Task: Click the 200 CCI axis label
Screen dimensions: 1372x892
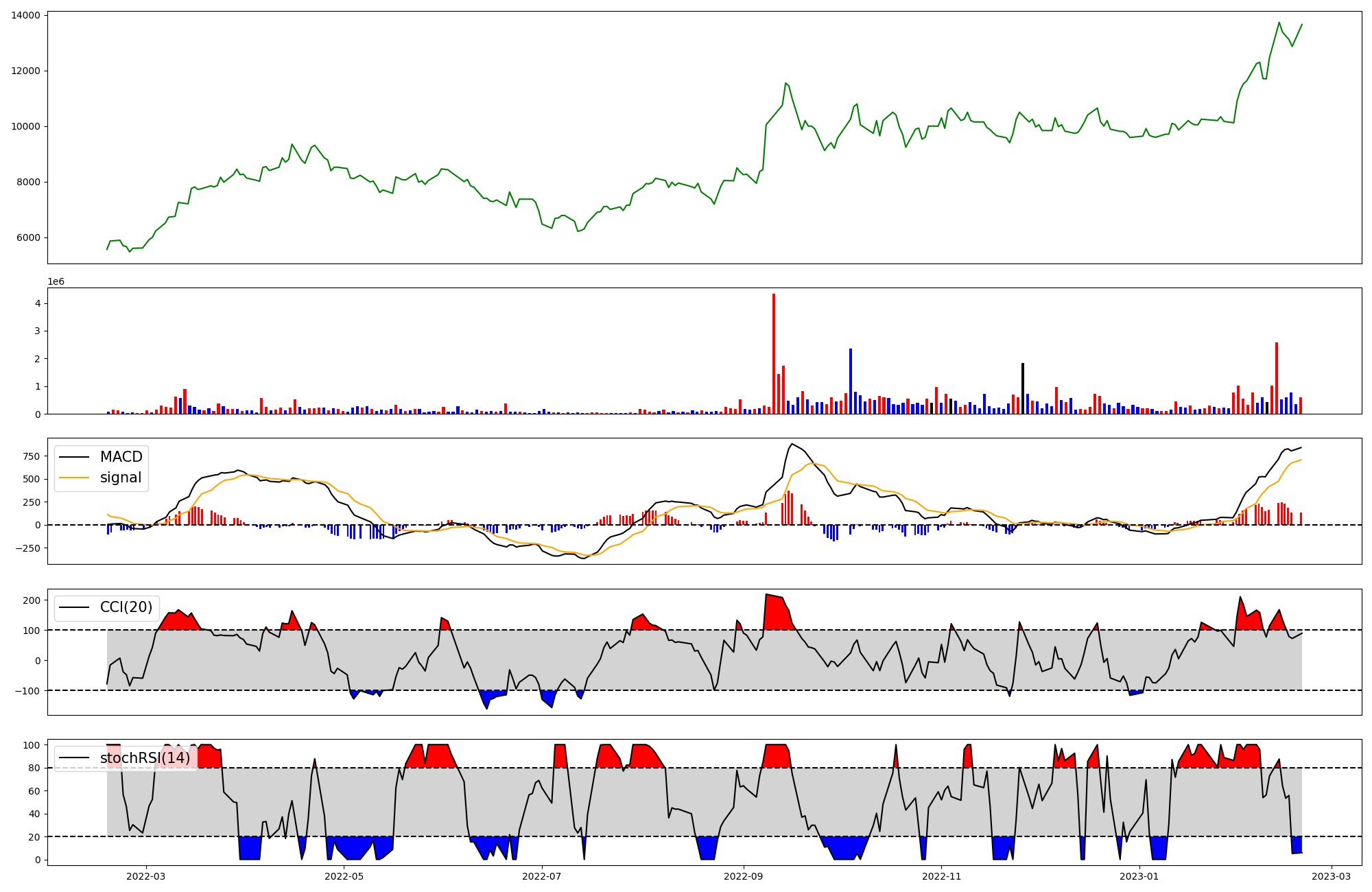Action: tap(32, 600)
